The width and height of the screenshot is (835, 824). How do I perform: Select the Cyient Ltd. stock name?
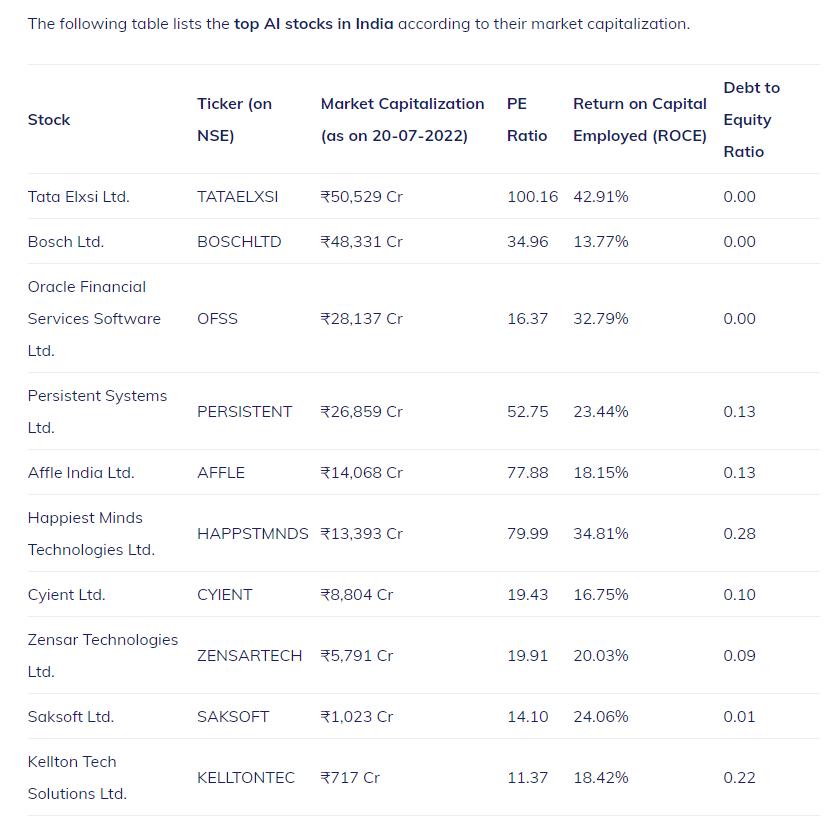click(66, 595)
